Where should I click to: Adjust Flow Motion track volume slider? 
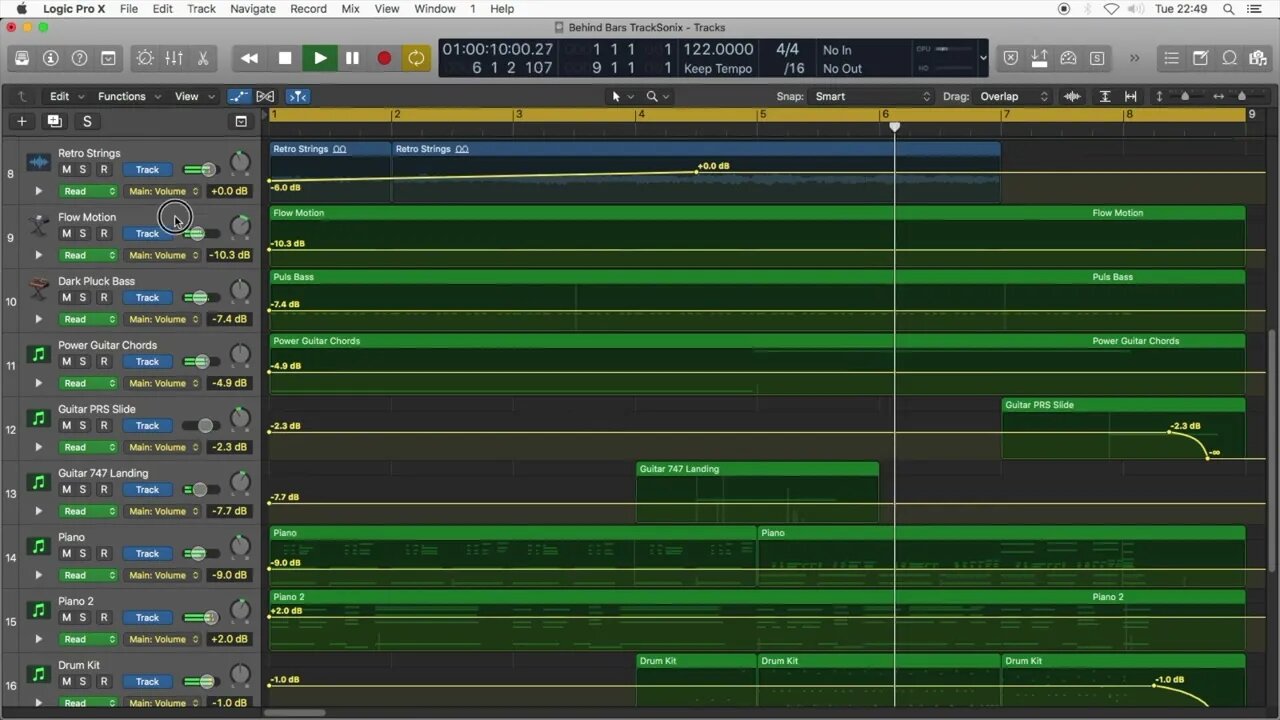(x=200, y=234)
